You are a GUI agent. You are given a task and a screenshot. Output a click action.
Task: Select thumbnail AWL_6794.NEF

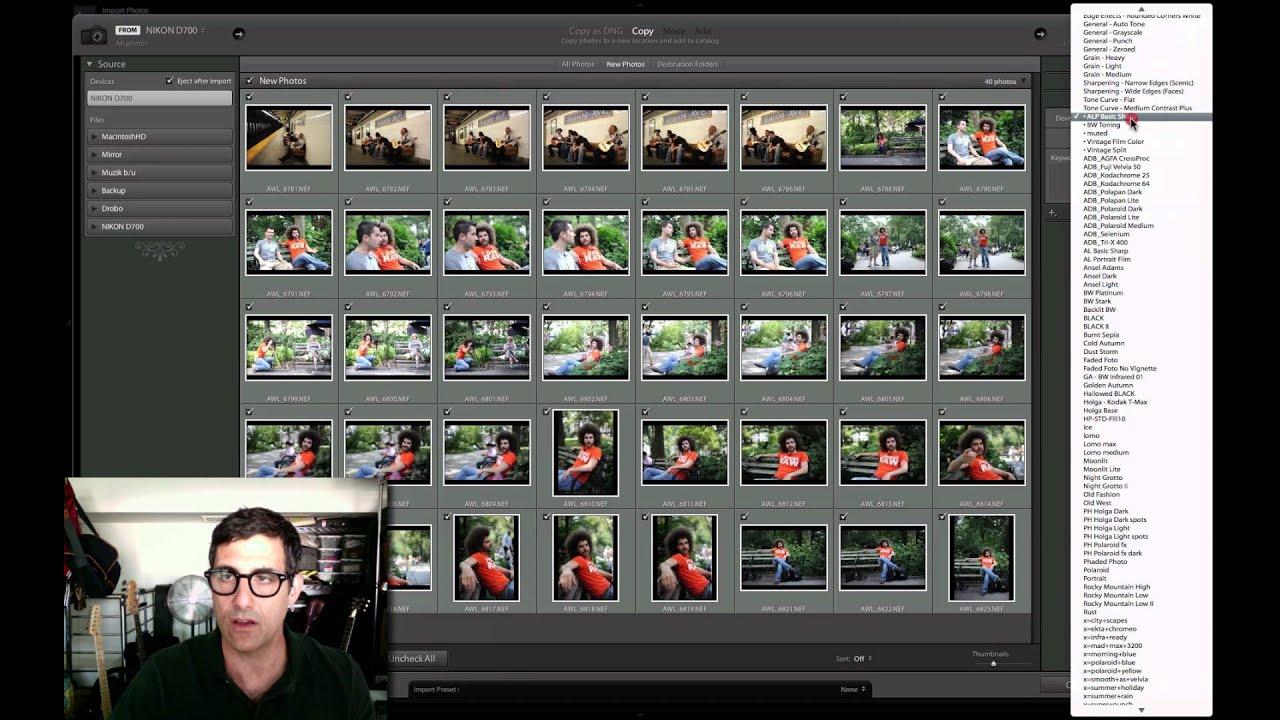[x=586, y=242]
